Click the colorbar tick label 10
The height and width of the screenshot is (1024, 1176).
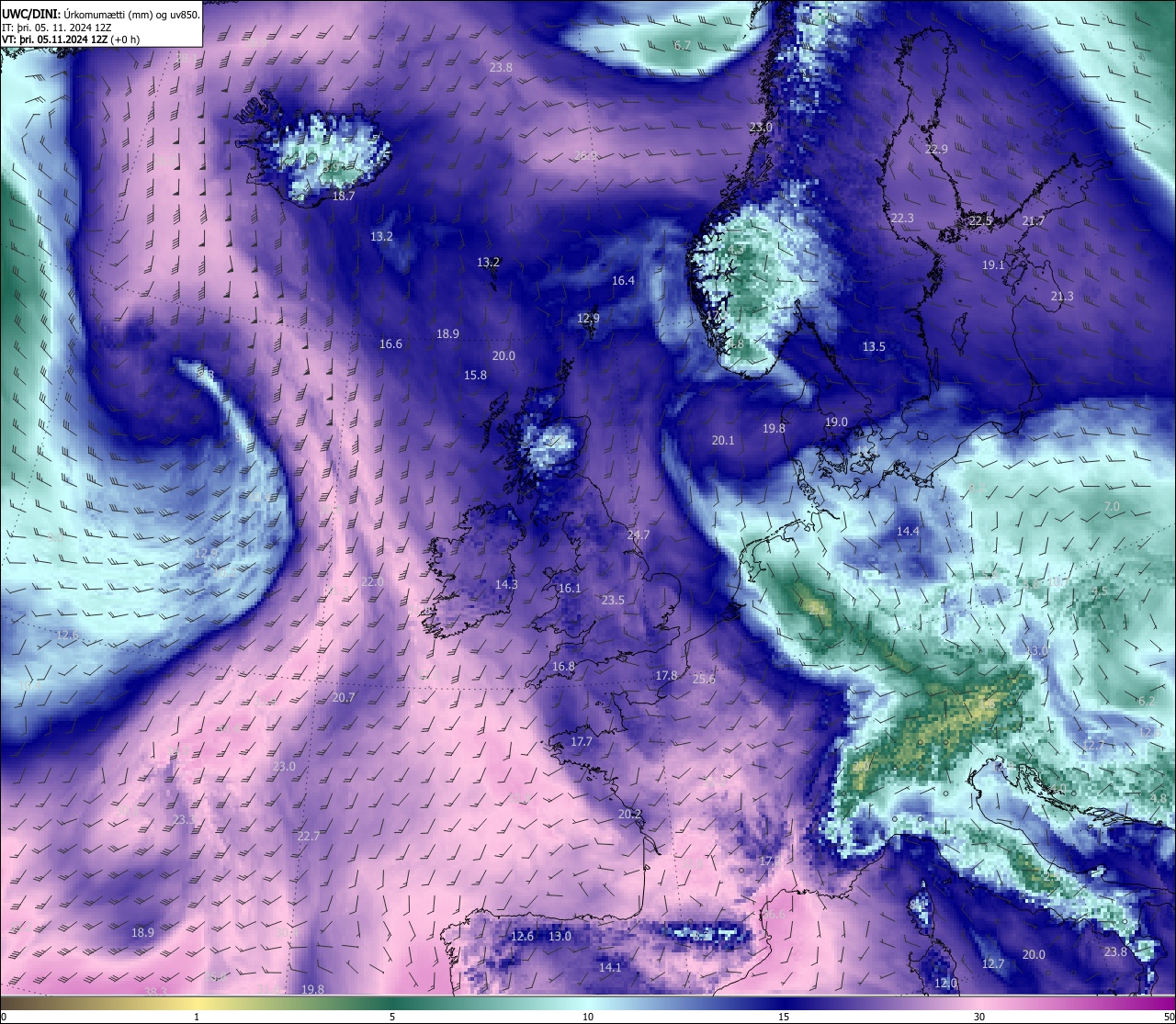point(588,1017)
